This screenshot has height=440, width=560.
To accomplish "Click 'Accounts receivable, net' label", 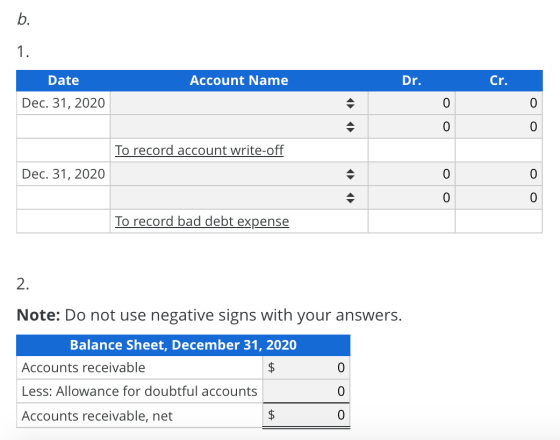I will coord(97,416).
